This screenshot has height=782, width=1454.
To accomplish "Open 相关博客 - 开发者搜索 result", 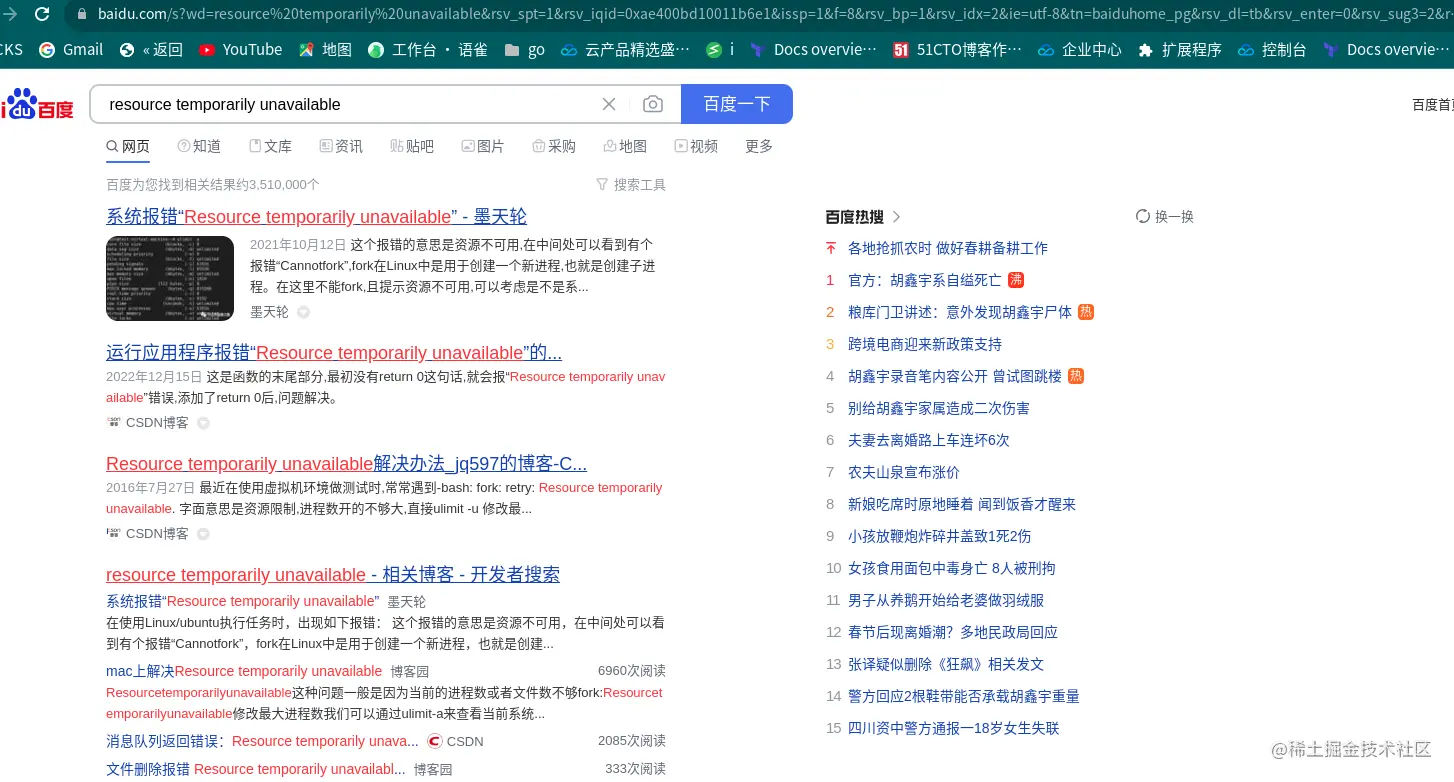I will (x=333, y=575).
